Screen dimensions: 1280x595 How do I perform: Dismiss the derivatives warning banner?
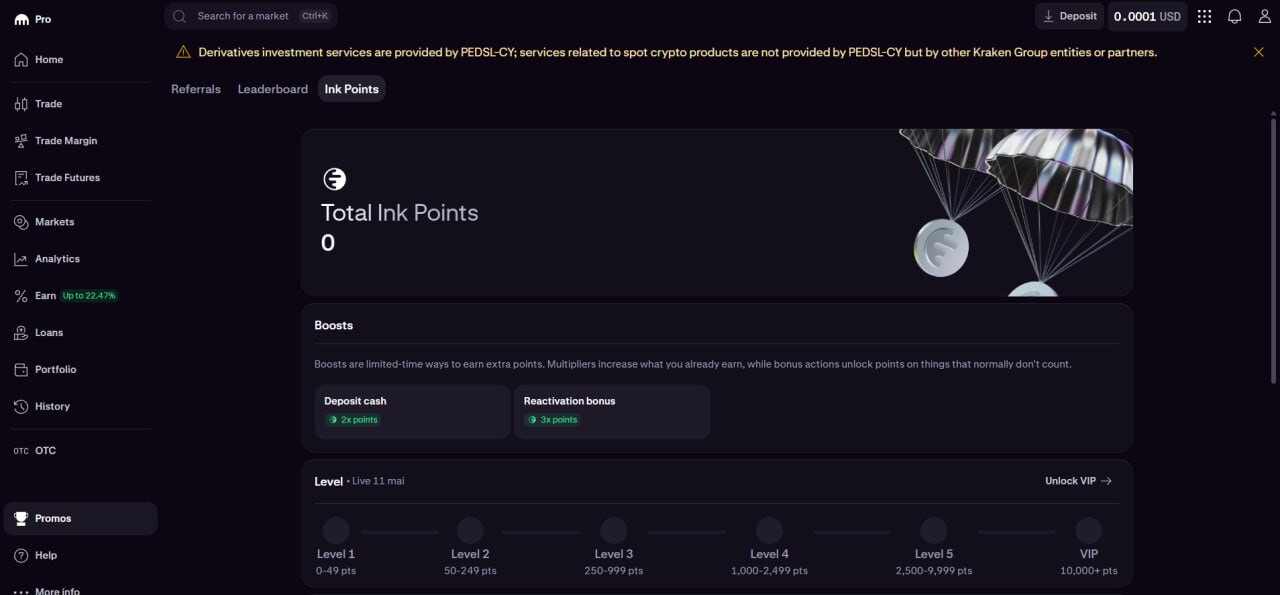tap(1259, 52)
